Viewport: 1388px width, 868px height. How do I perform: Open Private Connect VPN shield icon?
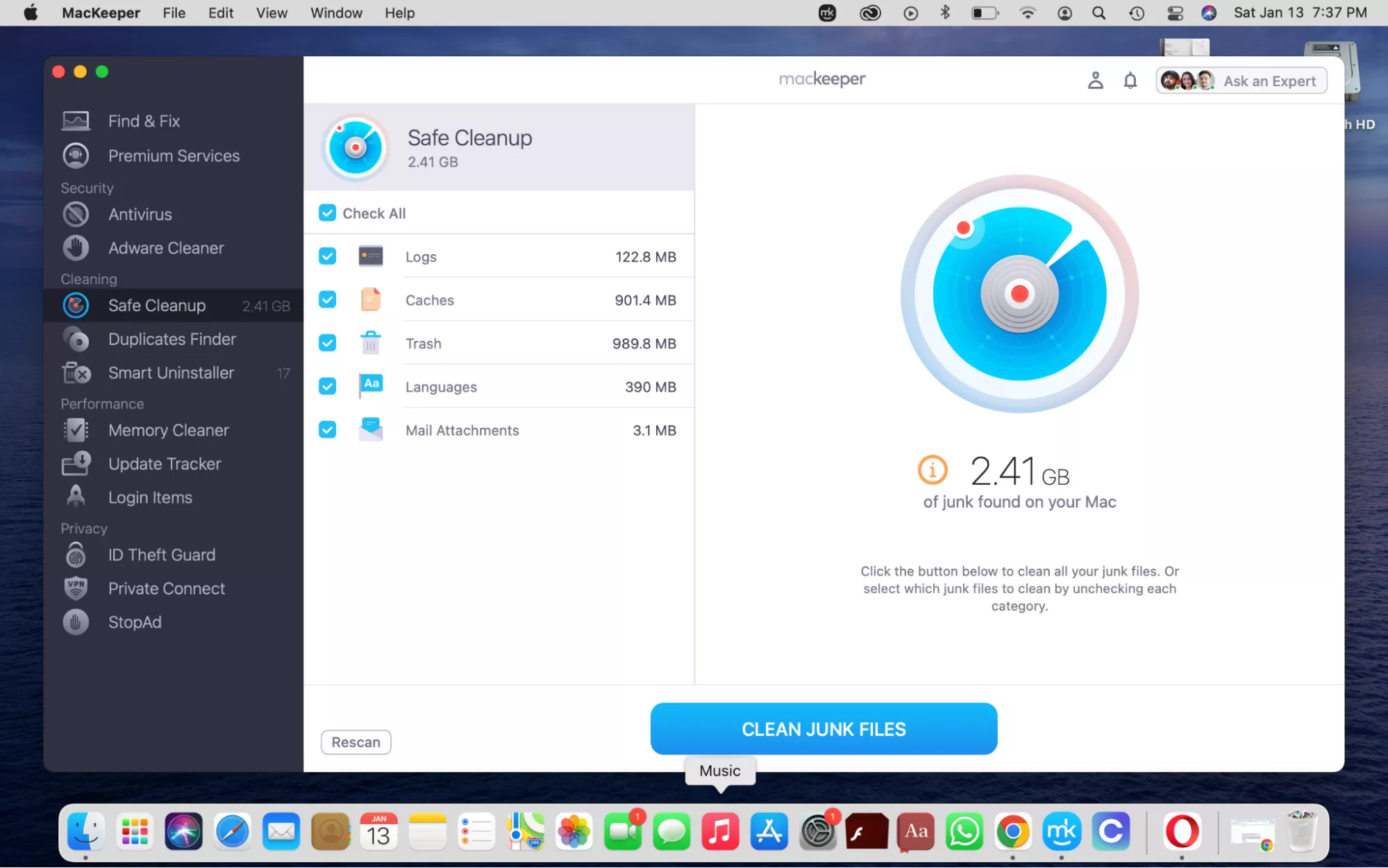click(76, 588)
